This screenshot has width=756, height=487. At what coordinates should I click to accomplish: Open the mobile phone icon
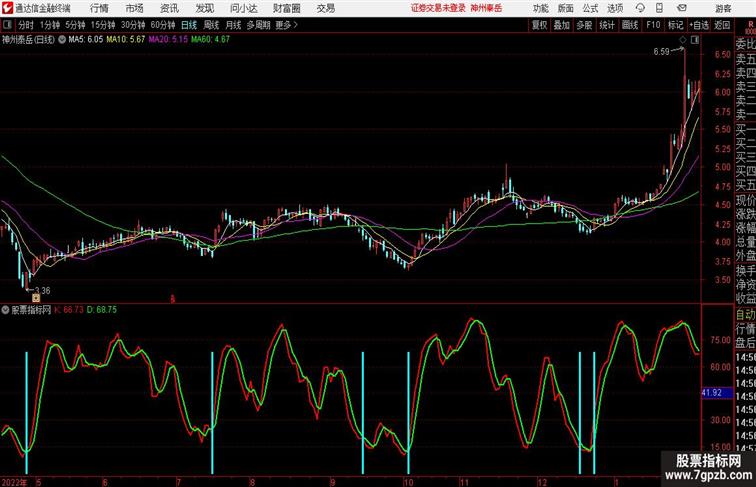(x=659, y=8)
